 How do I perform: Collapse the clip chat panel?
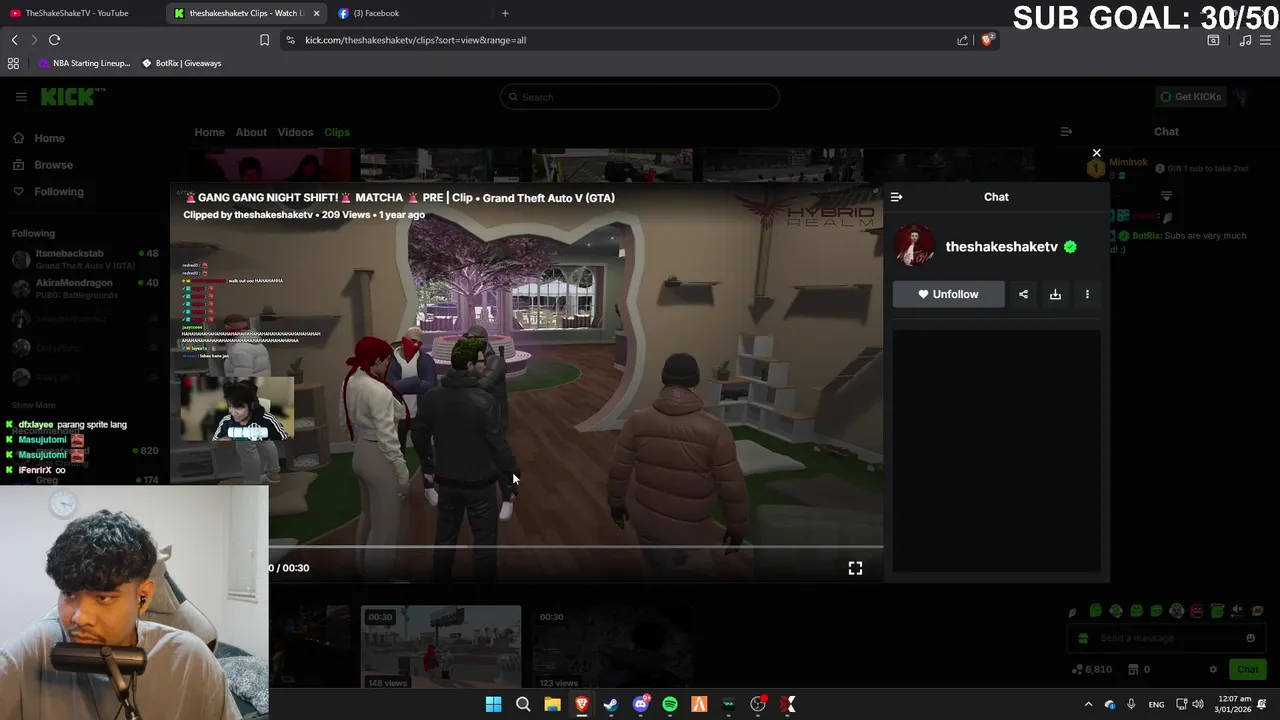896,197
